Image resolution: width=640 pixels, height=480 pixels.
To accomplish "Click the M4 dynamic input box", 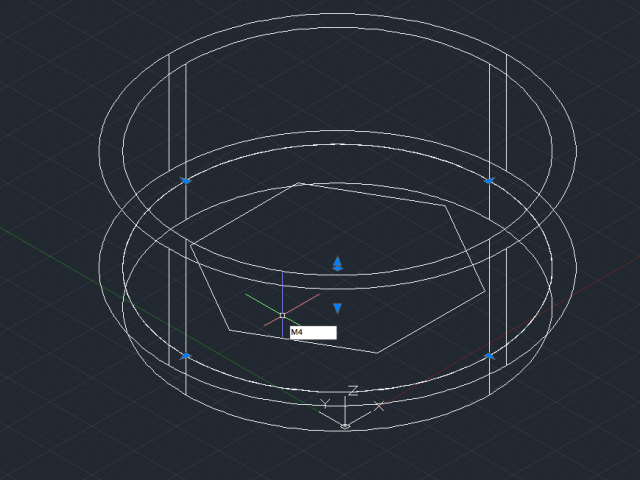I will pyautogui.click(x=313, y=332).
